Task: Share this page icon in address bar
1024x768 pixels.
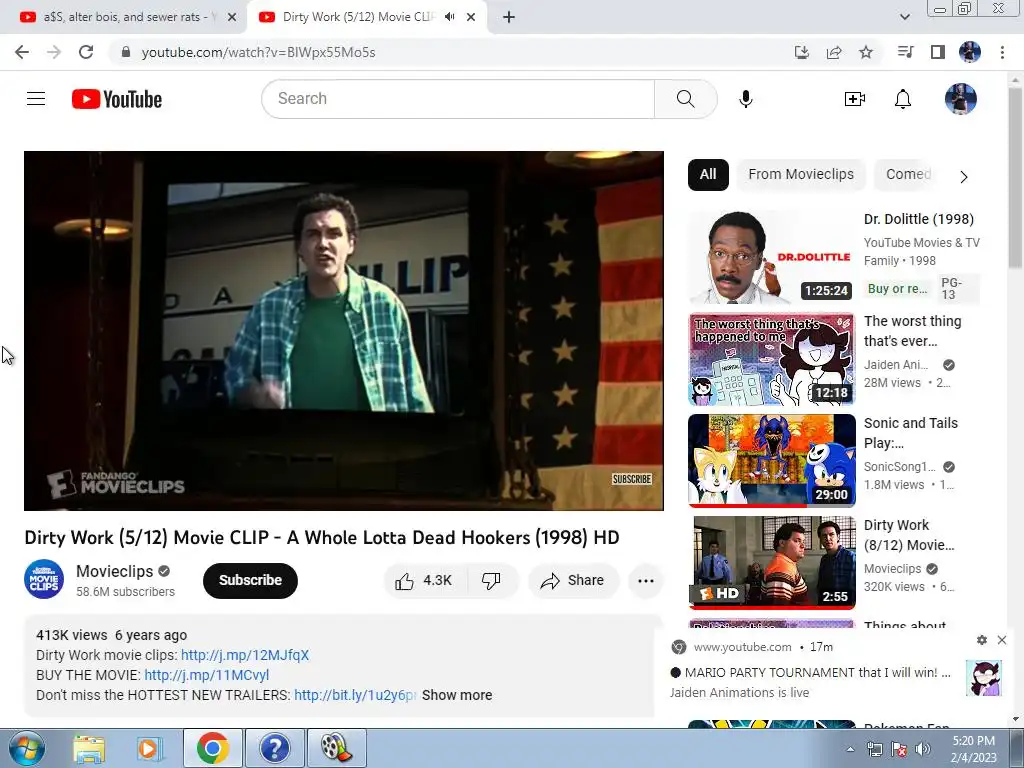Action: click(x=834, y=52)
